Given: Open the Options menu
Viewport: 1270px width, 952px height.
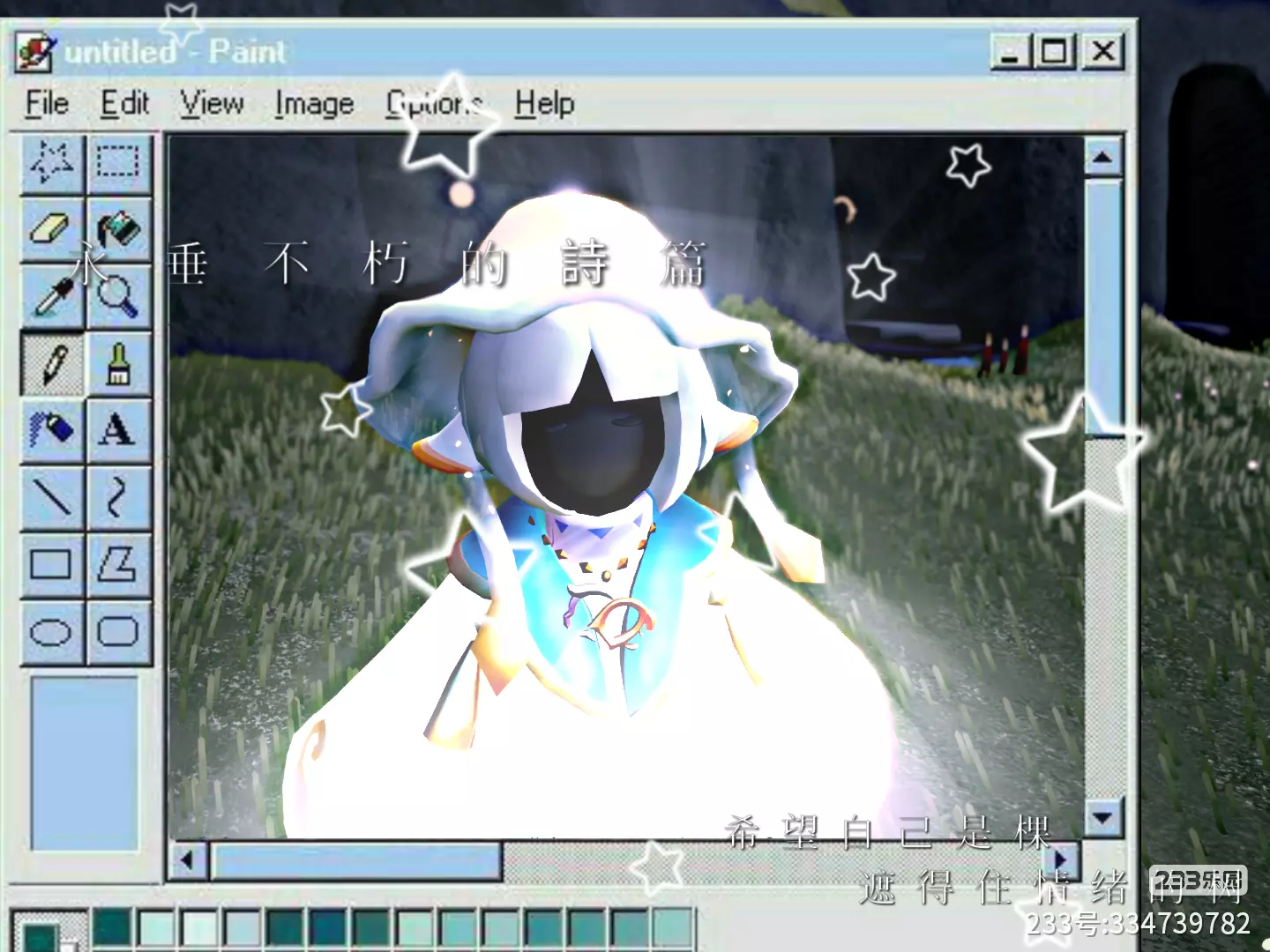Looking at the screenshot, I should pyautogui.click(x=435, y=103).
